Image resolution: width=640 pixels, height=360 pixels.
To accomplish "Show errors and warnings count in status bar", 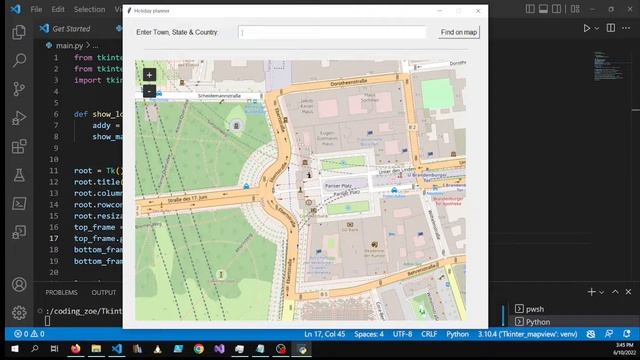I will [29, 334].
